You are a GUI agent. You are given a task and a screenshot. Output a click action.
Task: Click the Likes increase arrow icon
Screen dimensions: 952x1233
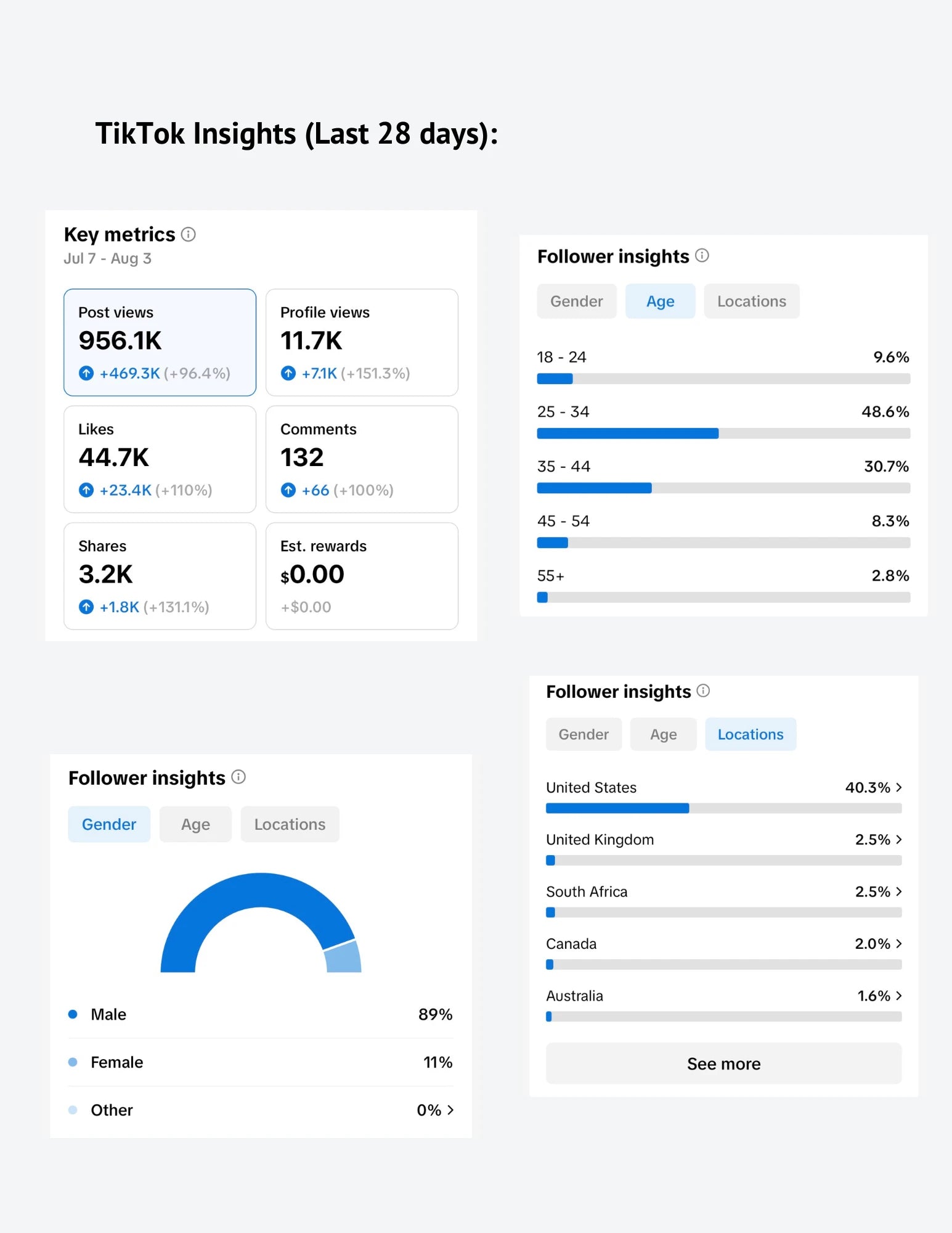click(86, 490)
